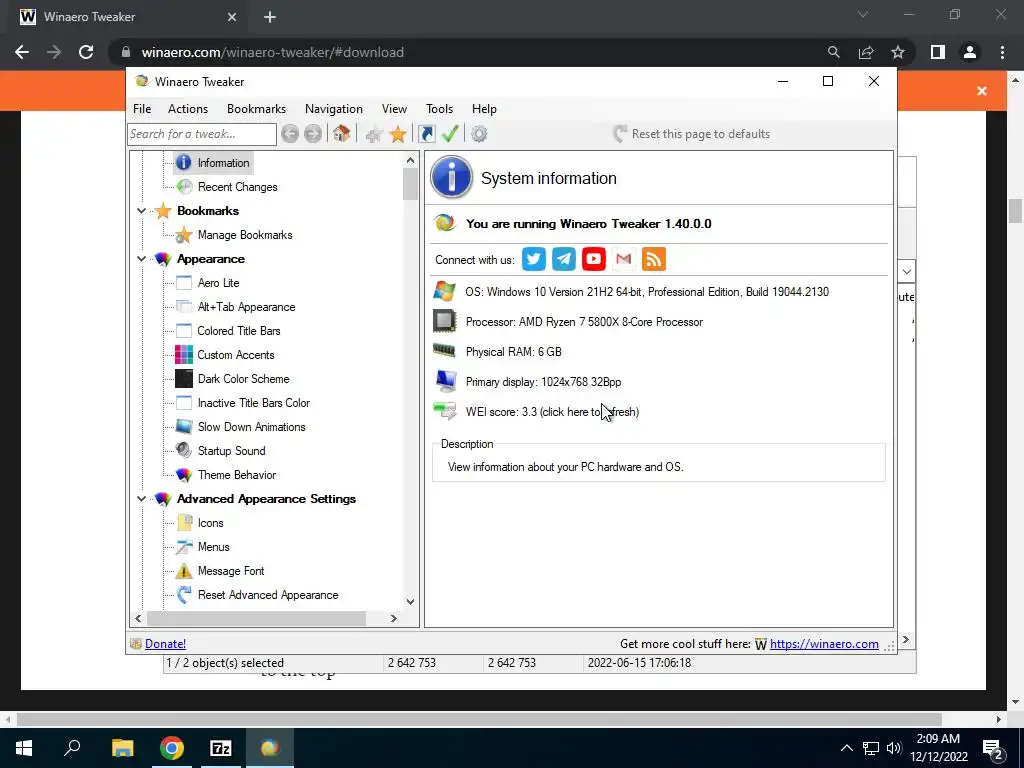Open bookmarks with the gold star icon
The width and height of the screenshot is (1024, 768).
[x=398, y=135]
